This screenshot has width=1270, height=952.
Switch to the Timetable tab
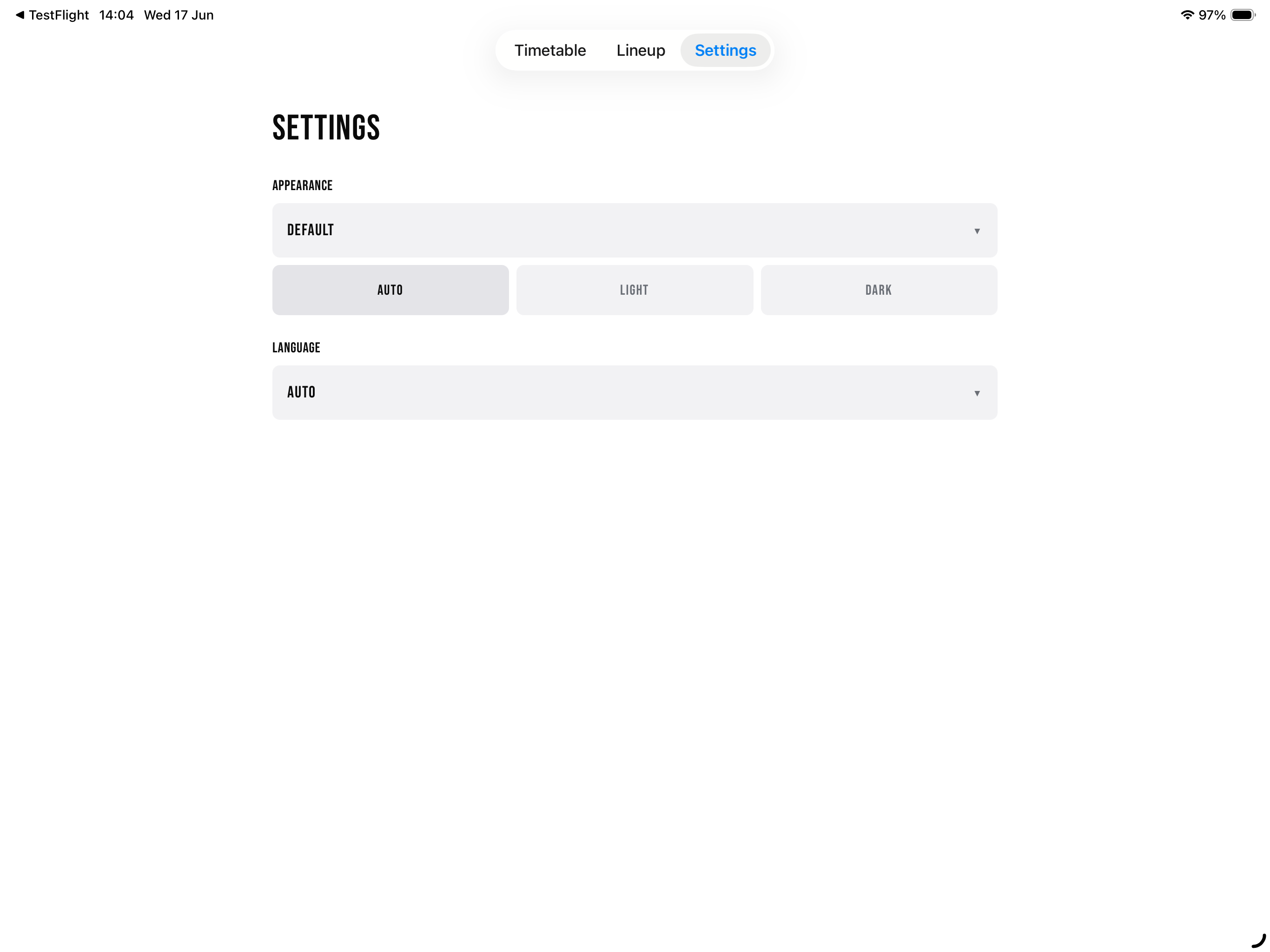point(549,51)
